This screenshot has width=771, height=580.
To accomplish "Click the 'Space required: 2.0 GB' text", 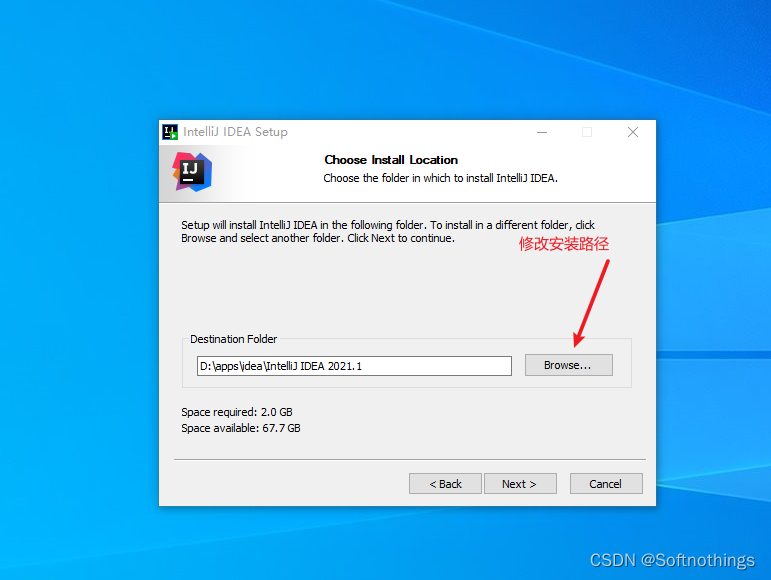I will click(237, 412).
